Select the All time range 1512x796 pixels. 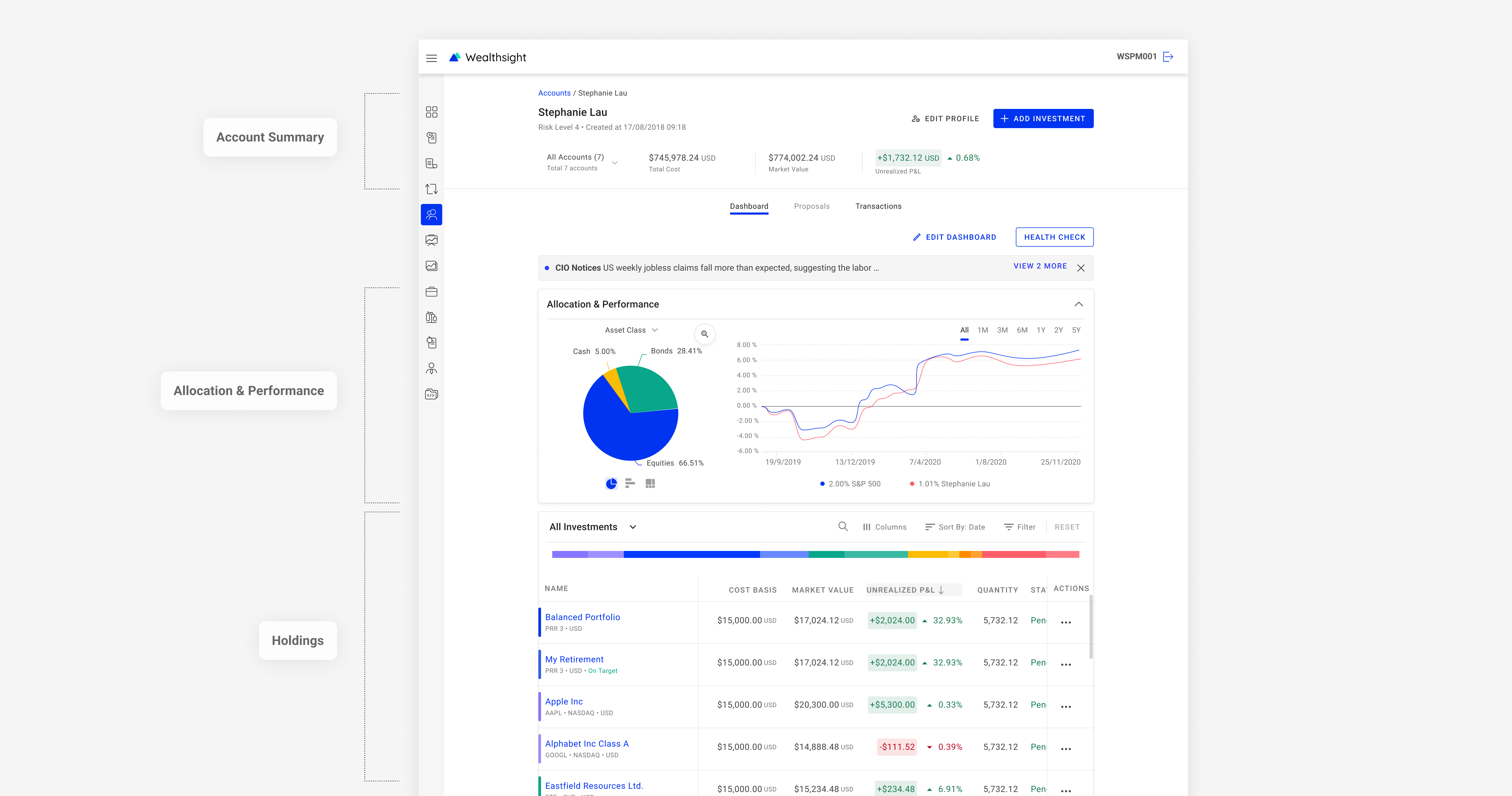(964, 330)
